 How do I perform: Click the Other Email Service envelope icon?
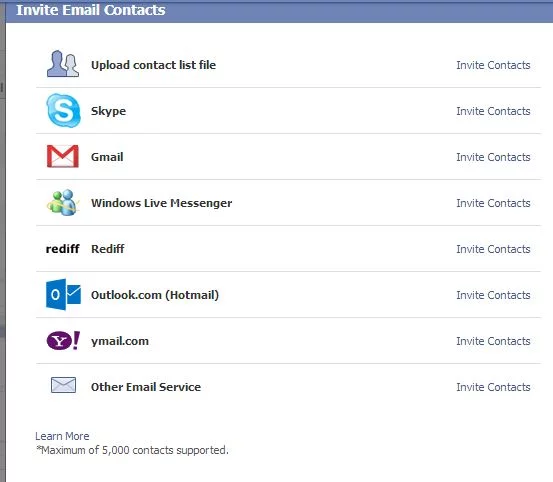(x=63, y=385)
